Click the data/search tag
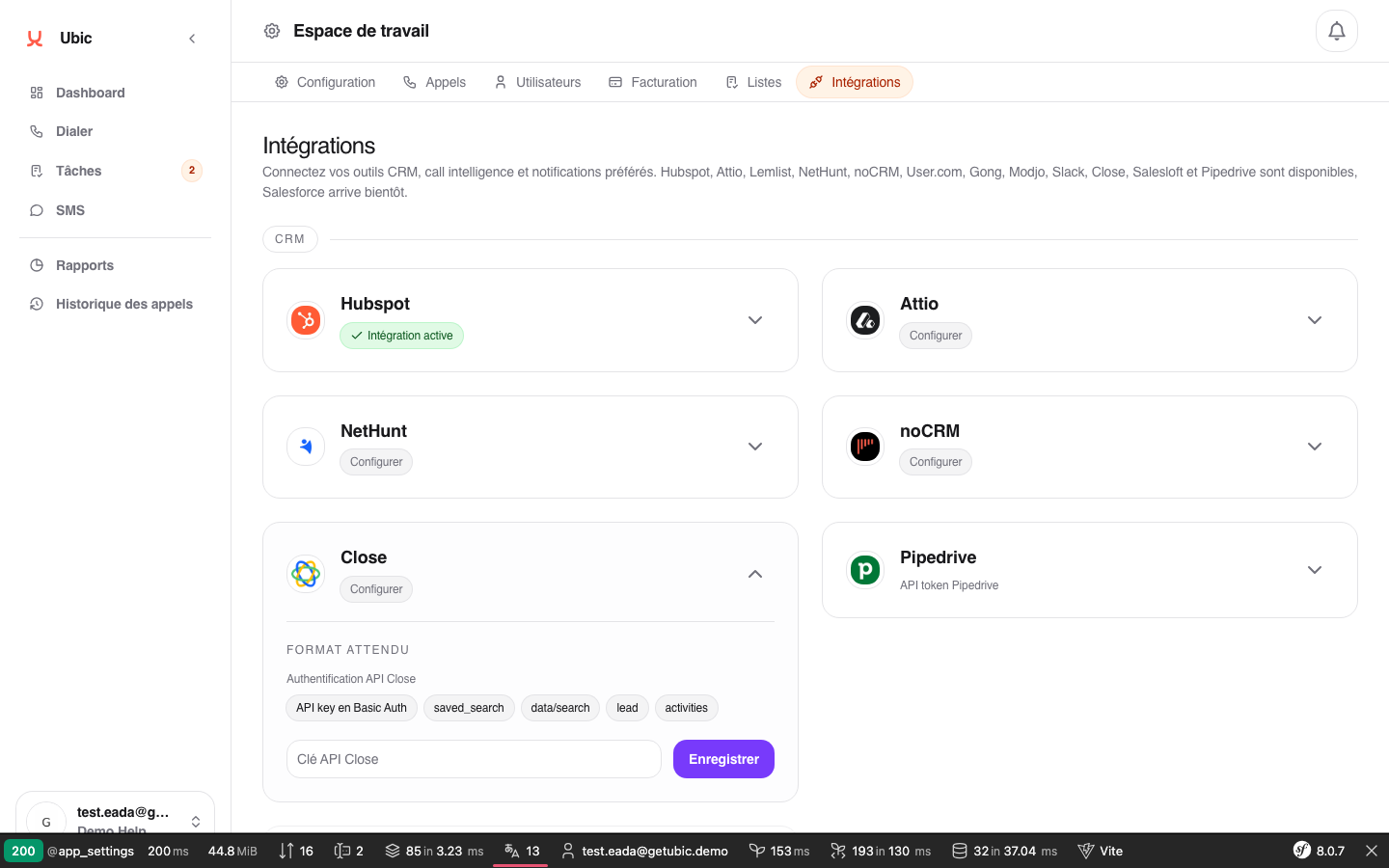 [x=560, y=708]
